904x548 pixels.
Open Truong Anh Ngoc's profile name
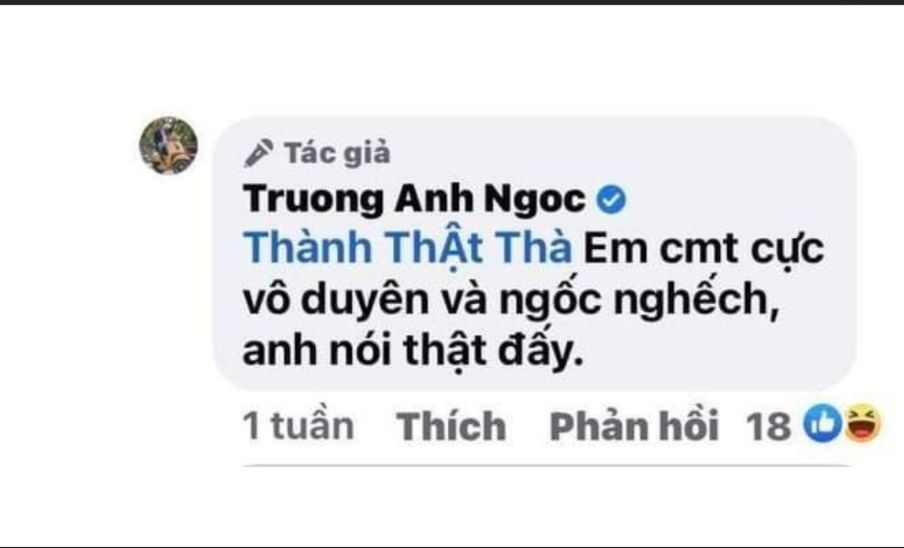(414, 199)
